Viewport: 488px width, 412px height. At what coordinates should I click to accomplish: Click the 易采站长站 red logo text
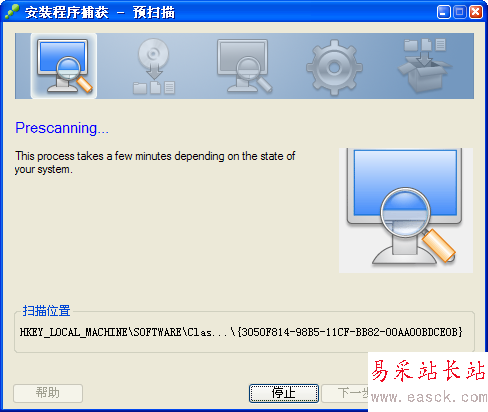point(428,371)
